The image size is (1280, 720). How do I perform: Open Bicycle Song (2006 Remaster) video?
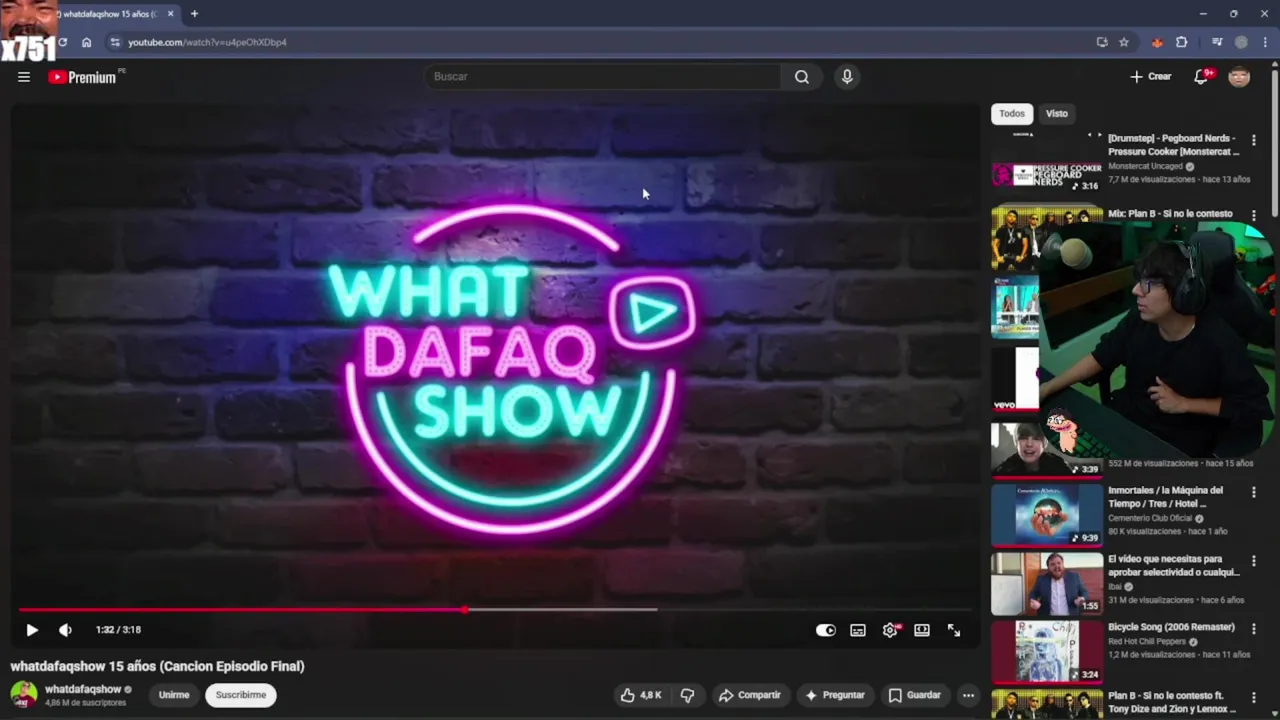click(1171, 627)
